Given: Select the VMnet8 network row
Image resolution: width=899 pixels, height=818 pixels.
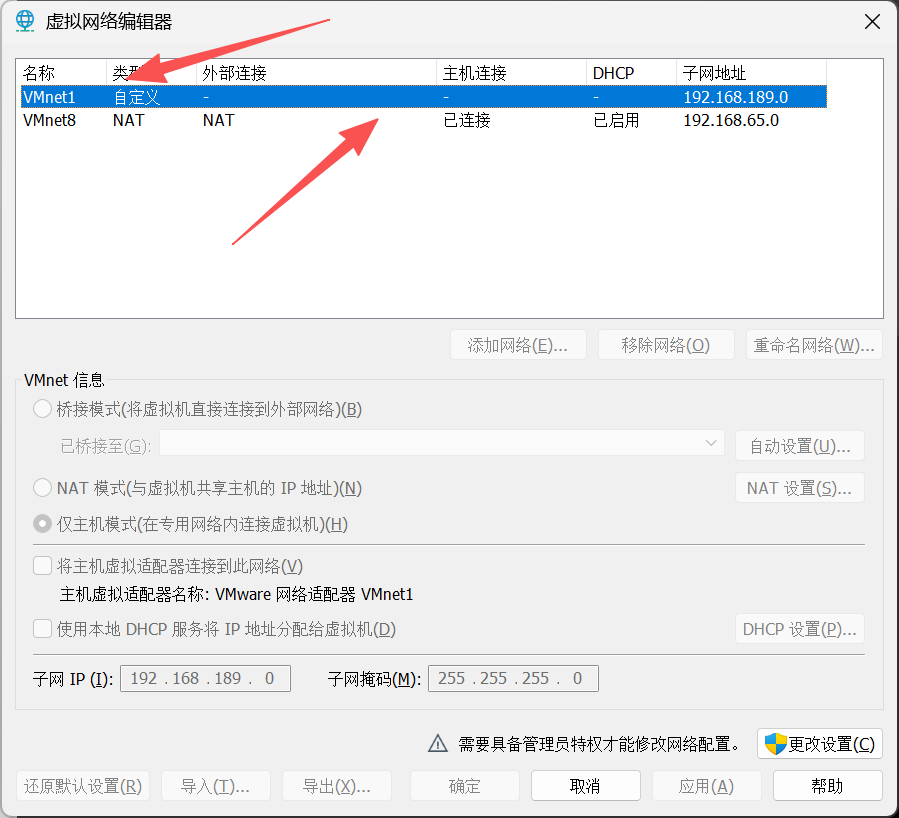Looking at the screenshot, I should [x=424, y=120].
